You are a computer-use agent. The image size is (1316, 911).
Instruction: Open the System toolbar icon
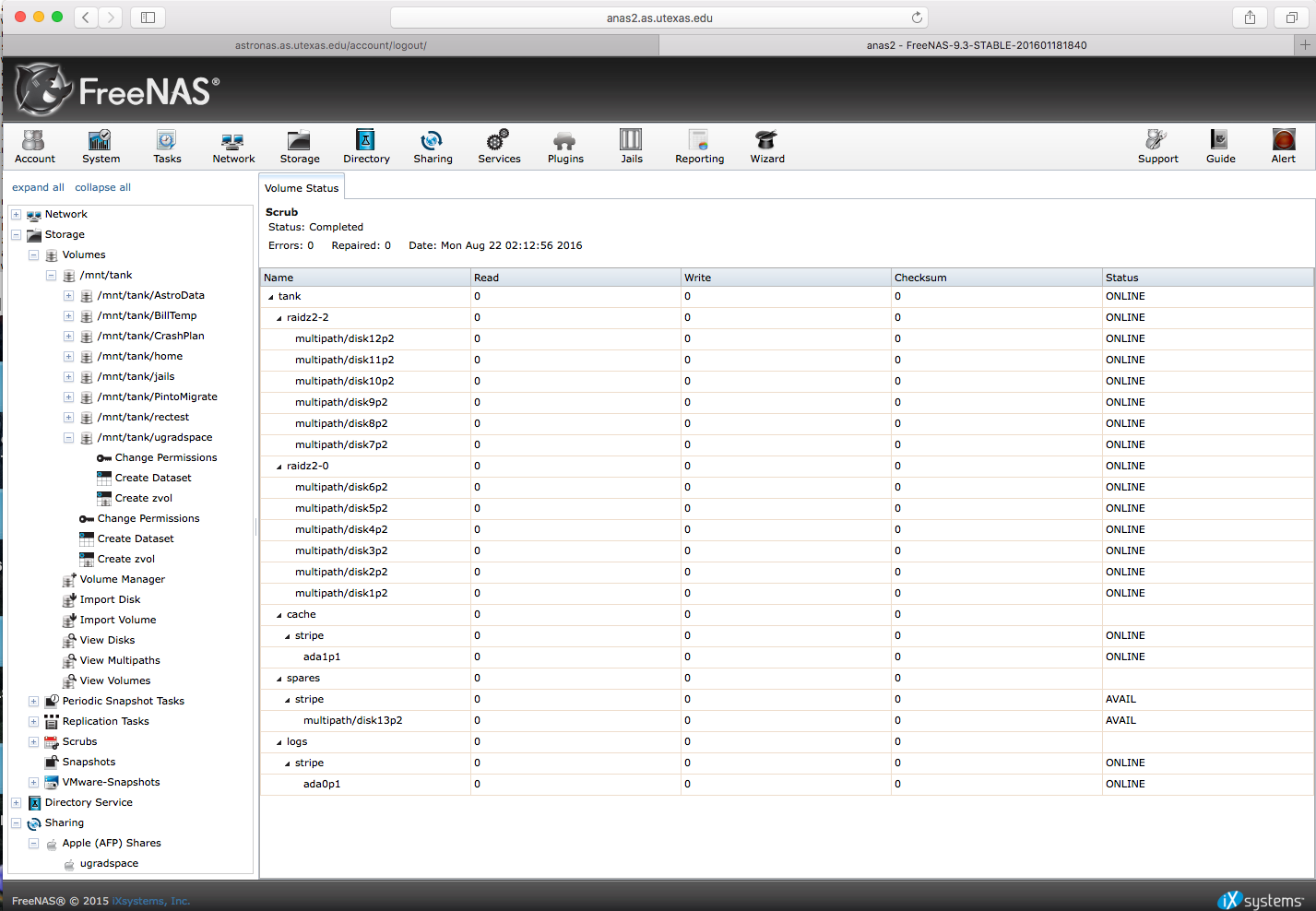click(101, 146)
